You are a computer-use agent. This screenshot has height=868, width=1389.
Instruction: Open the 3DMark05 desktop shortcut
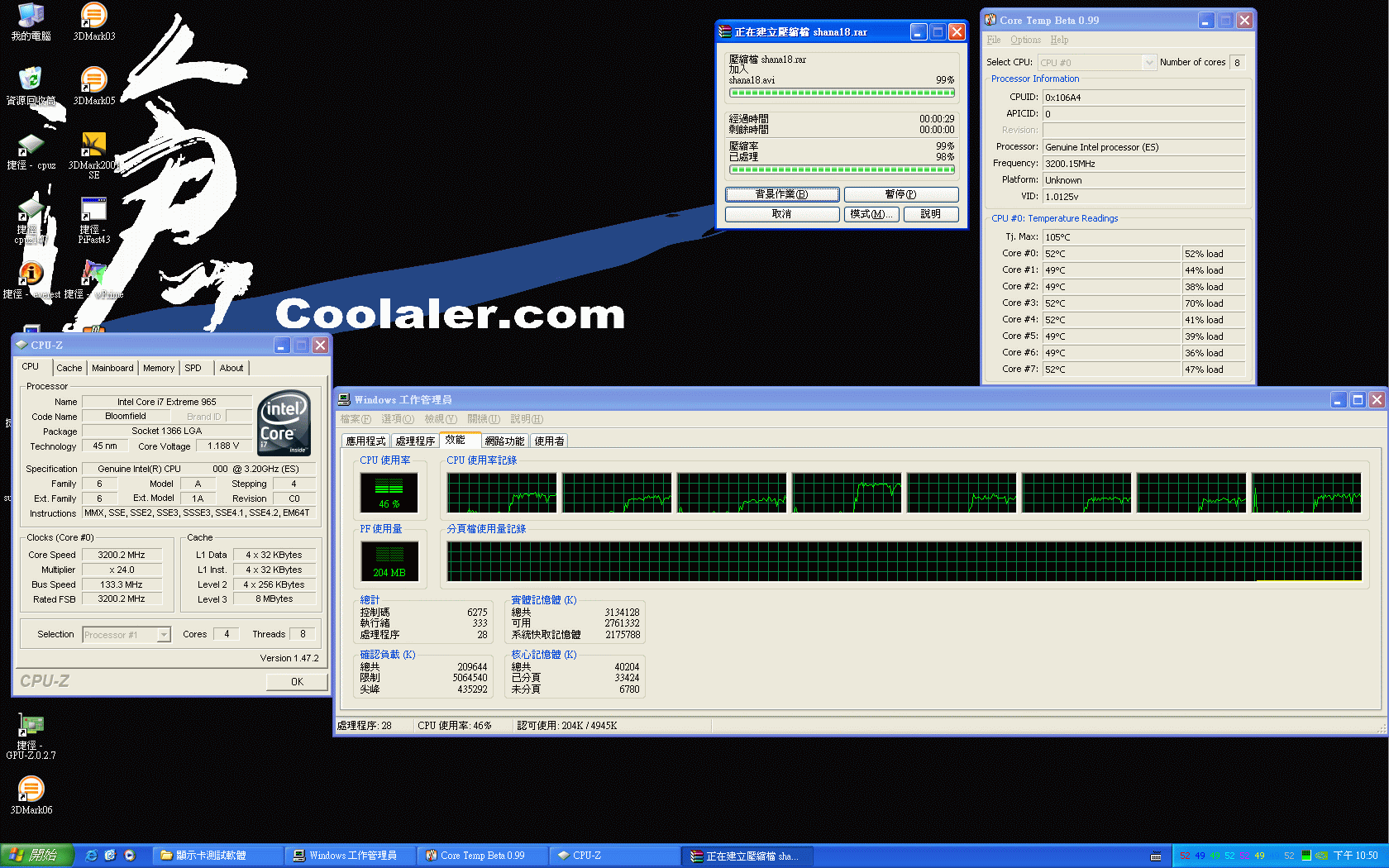[94, 86]
